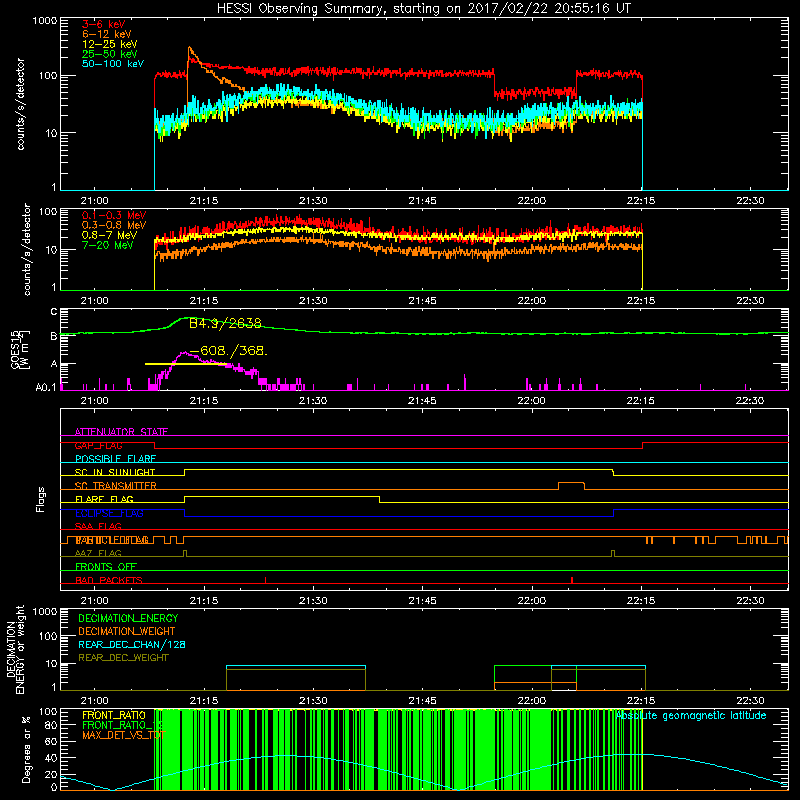The width and height of the screenshot is (800, 800).
Task: Click the 22:15 tick label under top panel
Action: (641, 201)
